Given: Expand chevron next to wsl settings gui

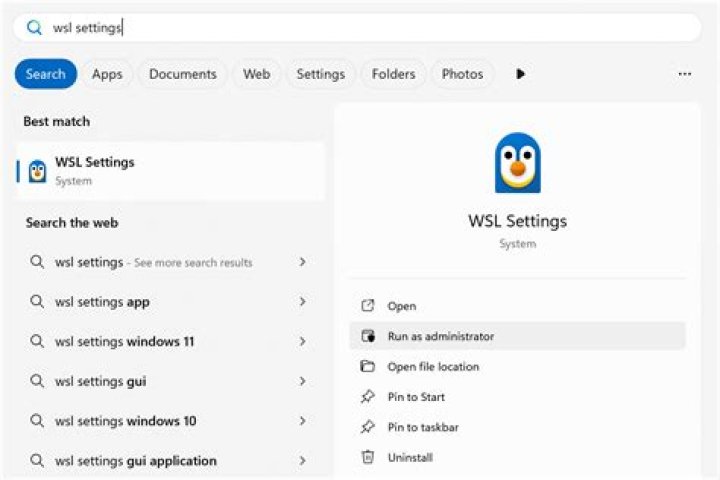Looking at the screenshot, I should 303,381.
